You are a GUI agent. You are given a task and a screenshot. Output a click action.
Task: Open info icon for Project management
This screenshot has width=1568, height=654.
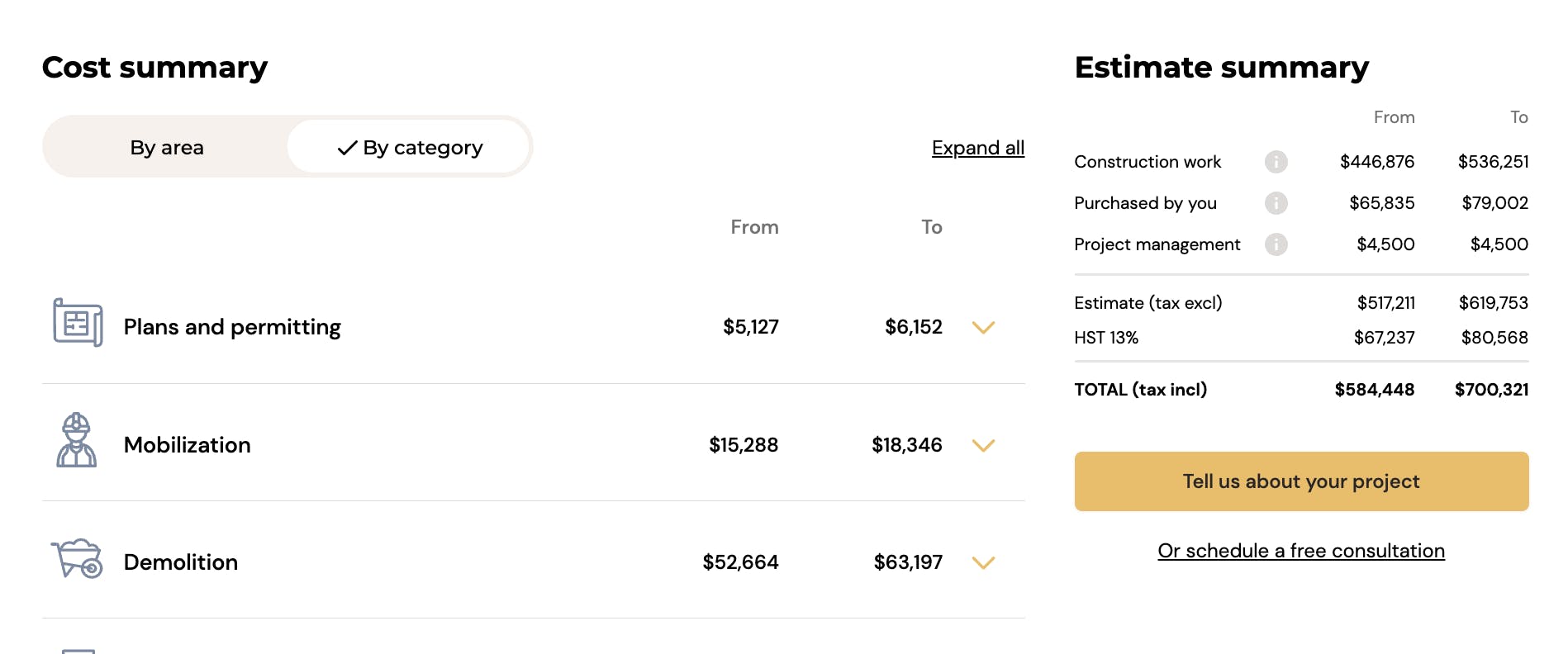tap(1276, 244)
